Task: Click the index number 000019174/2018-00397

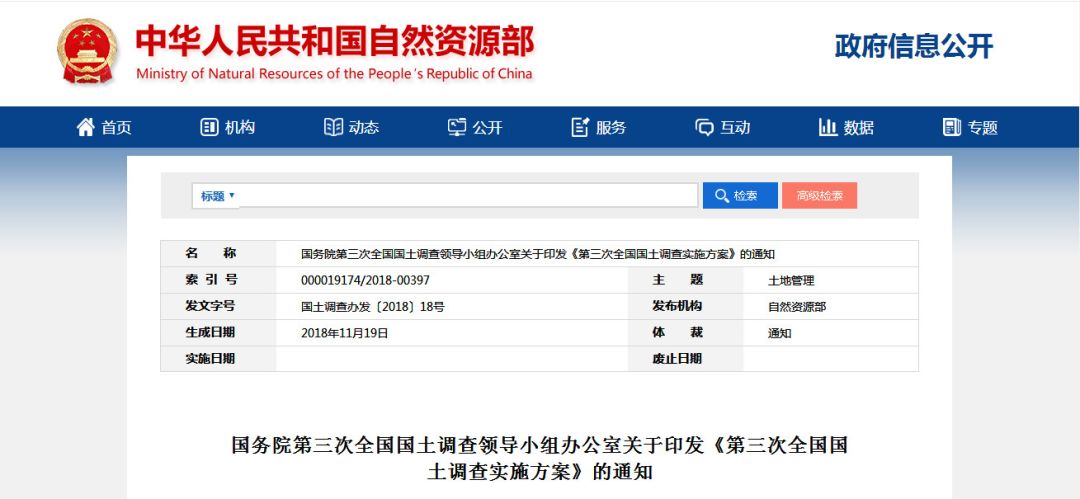Action: [x=365, y=280]
